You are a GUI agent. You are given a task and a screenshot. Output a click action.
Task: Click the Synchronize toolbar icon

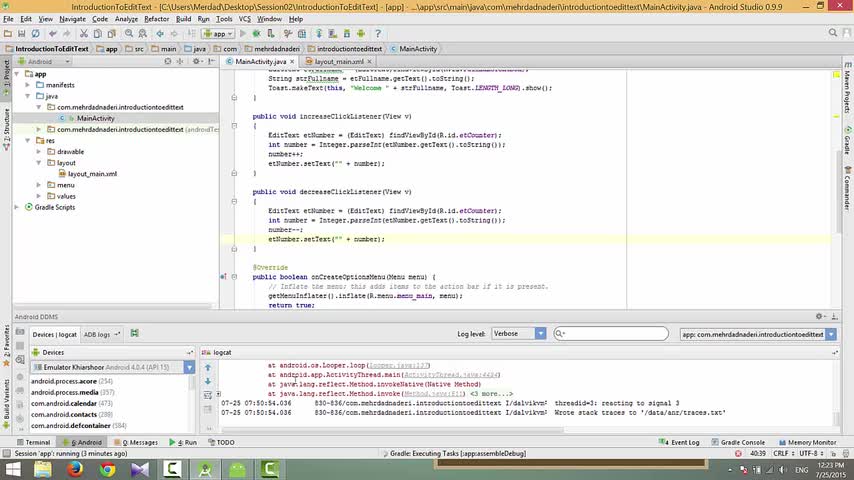click(x=35, y=34)
